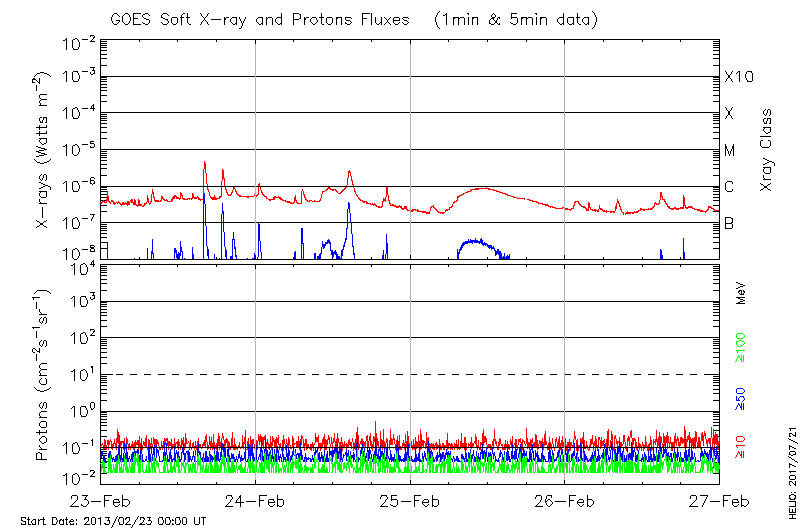Image resolution: width=800 pixels, height=530 pixels.
Task: Click the 'Xray Class' vertical axis title
Action: [x=767, y=150]
